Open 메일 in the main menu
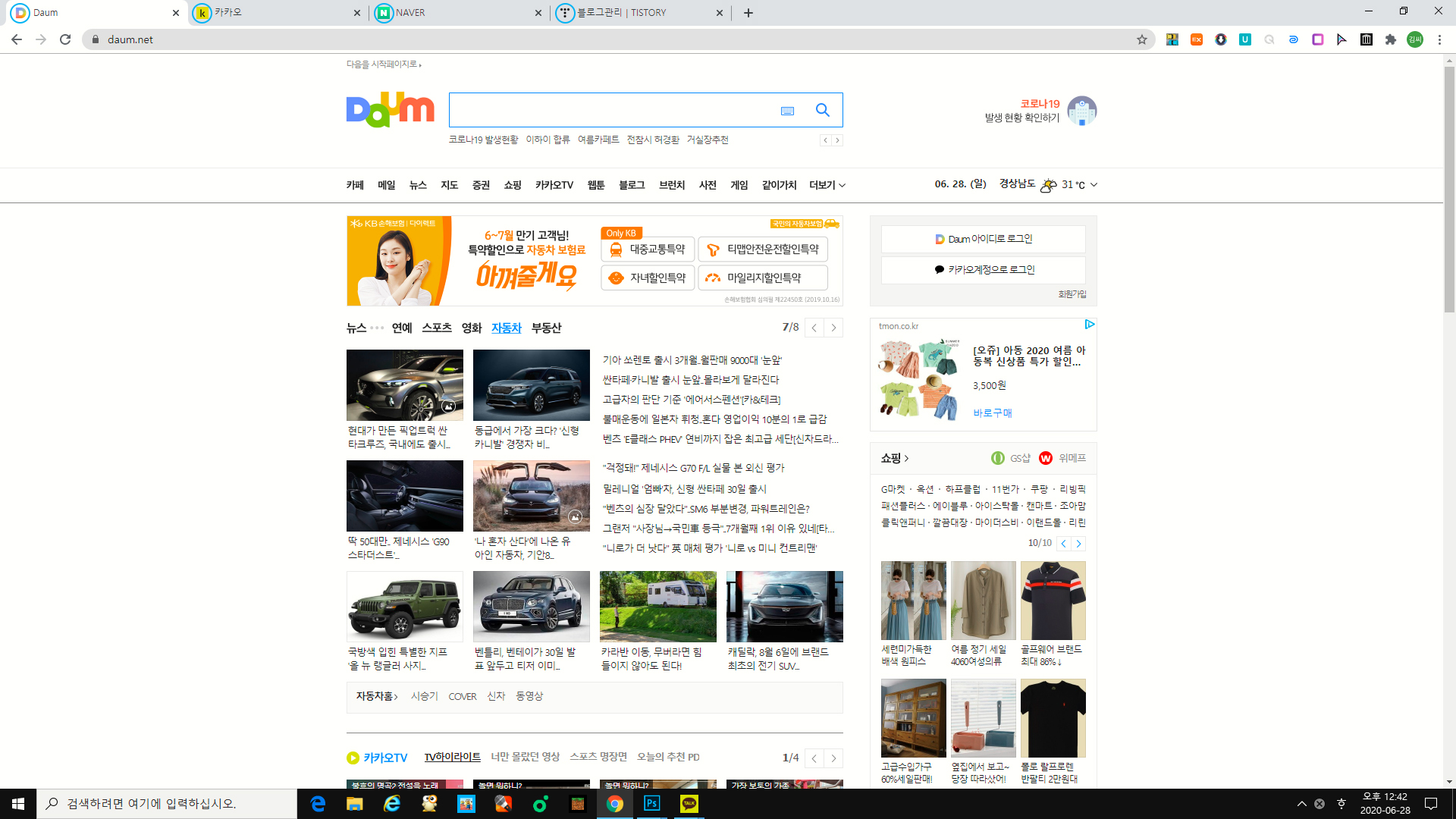The image size is (1456, 819). (x=387, y=185)
